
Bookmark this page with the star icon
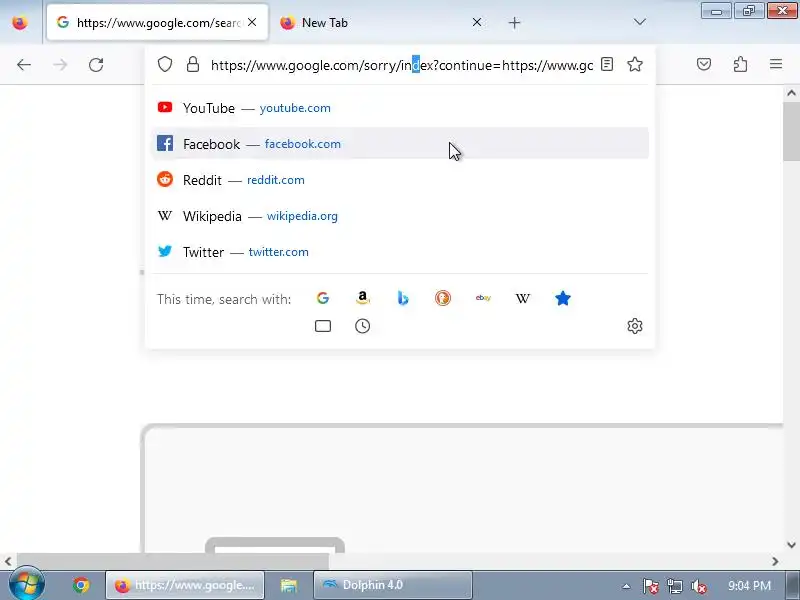pyautogui.click(x=635, y=64)
